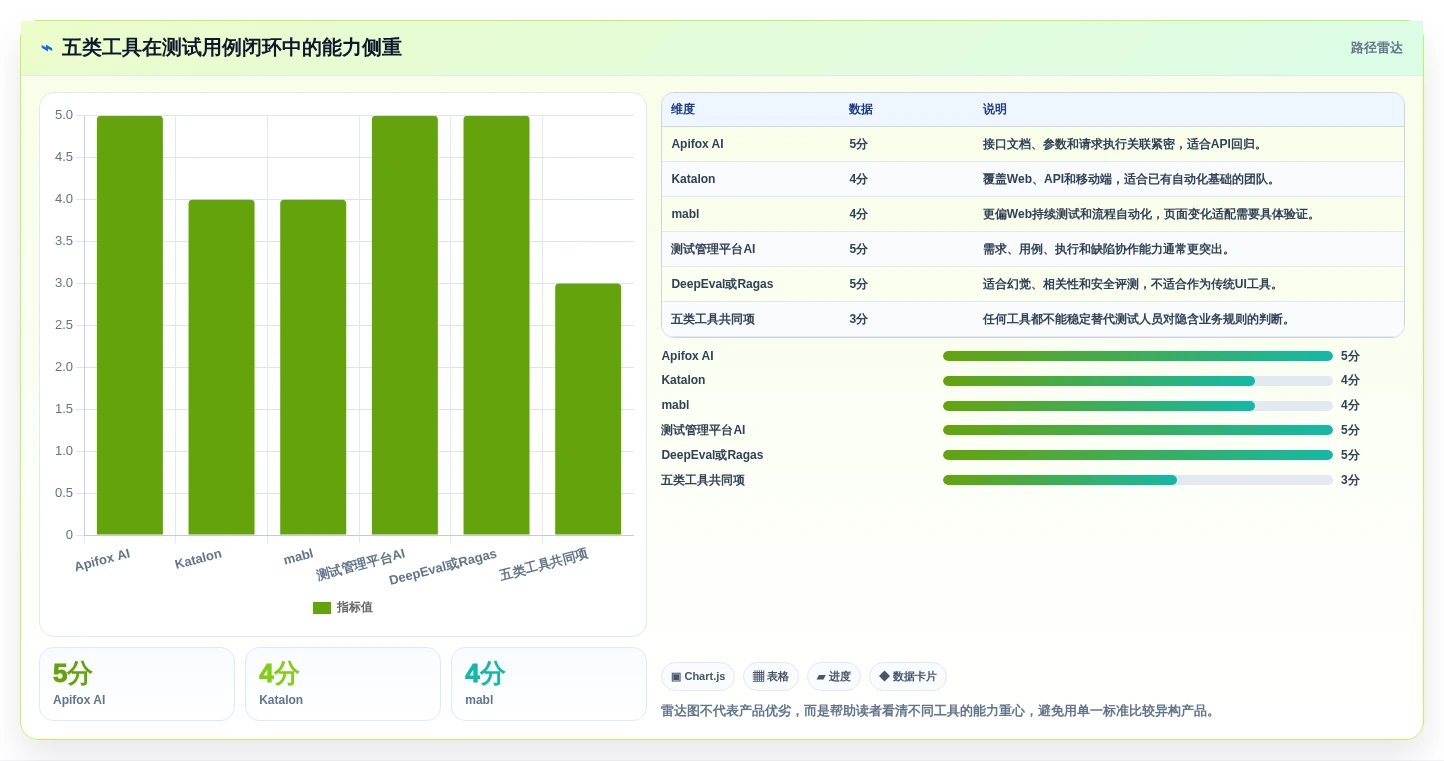This screenshot has width=1444, height=761.
Task: Click the Chart.js tag button
Action: (x=698, y=677)
